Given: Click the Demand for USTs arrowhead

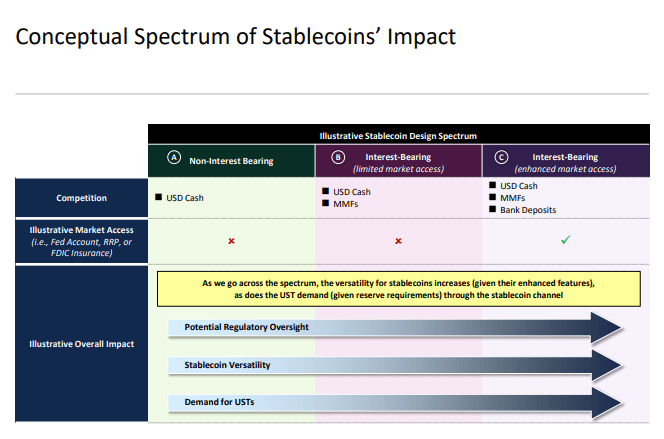Looking at the screenshot, I should (604, 402).
